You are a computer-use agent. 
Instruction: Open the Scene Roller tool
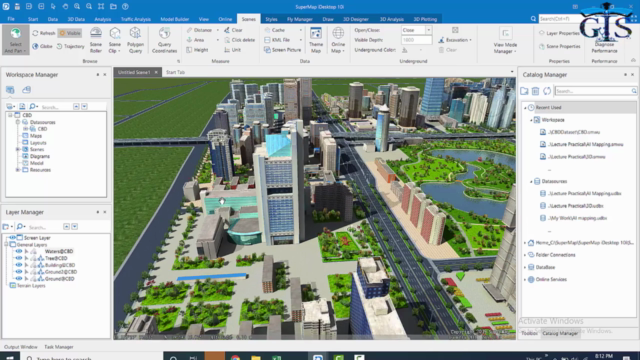coord(96,40)
